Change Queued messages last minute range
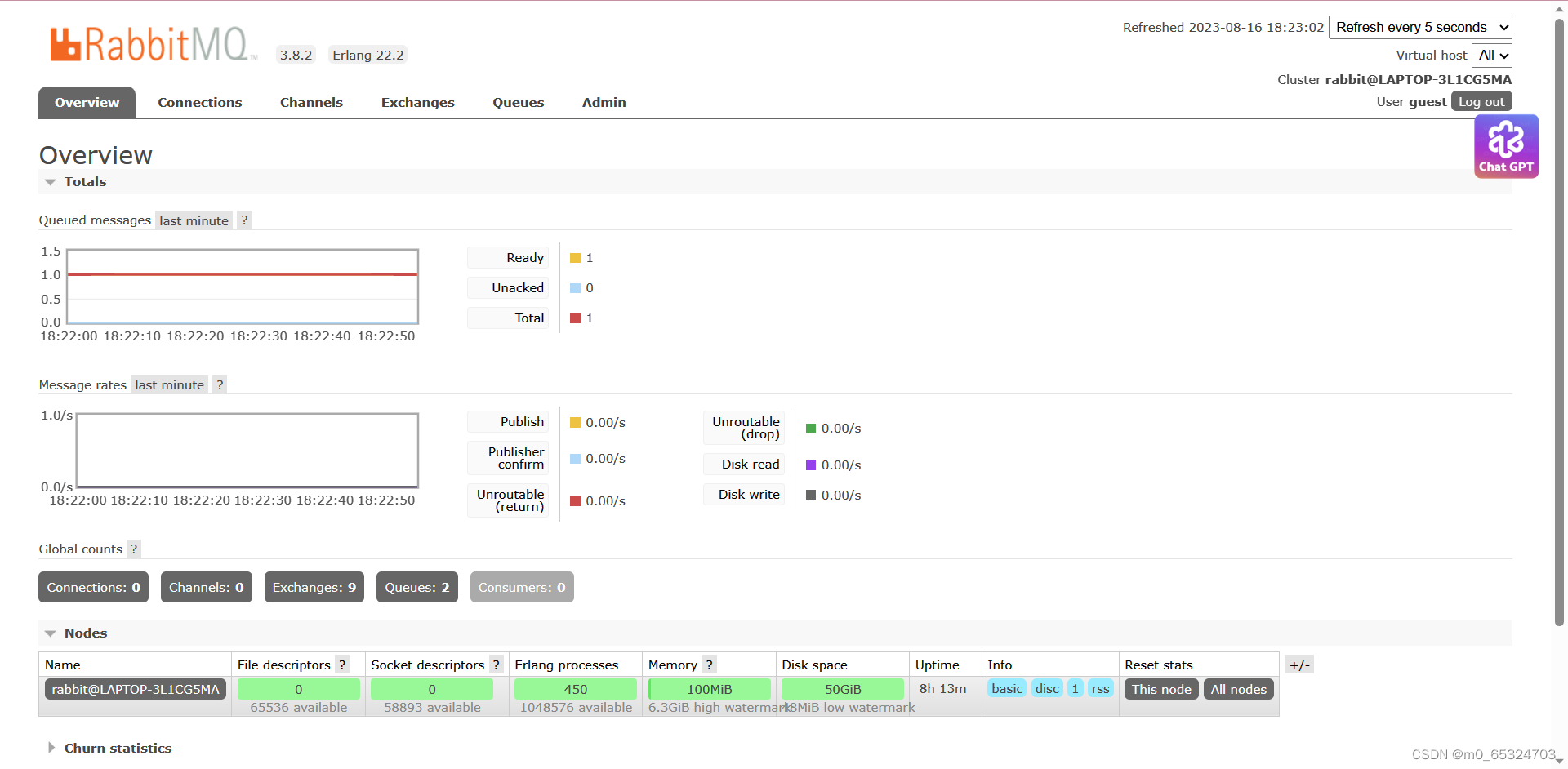The height and width of the screenshot is (769, 1568). coord(194,220)
